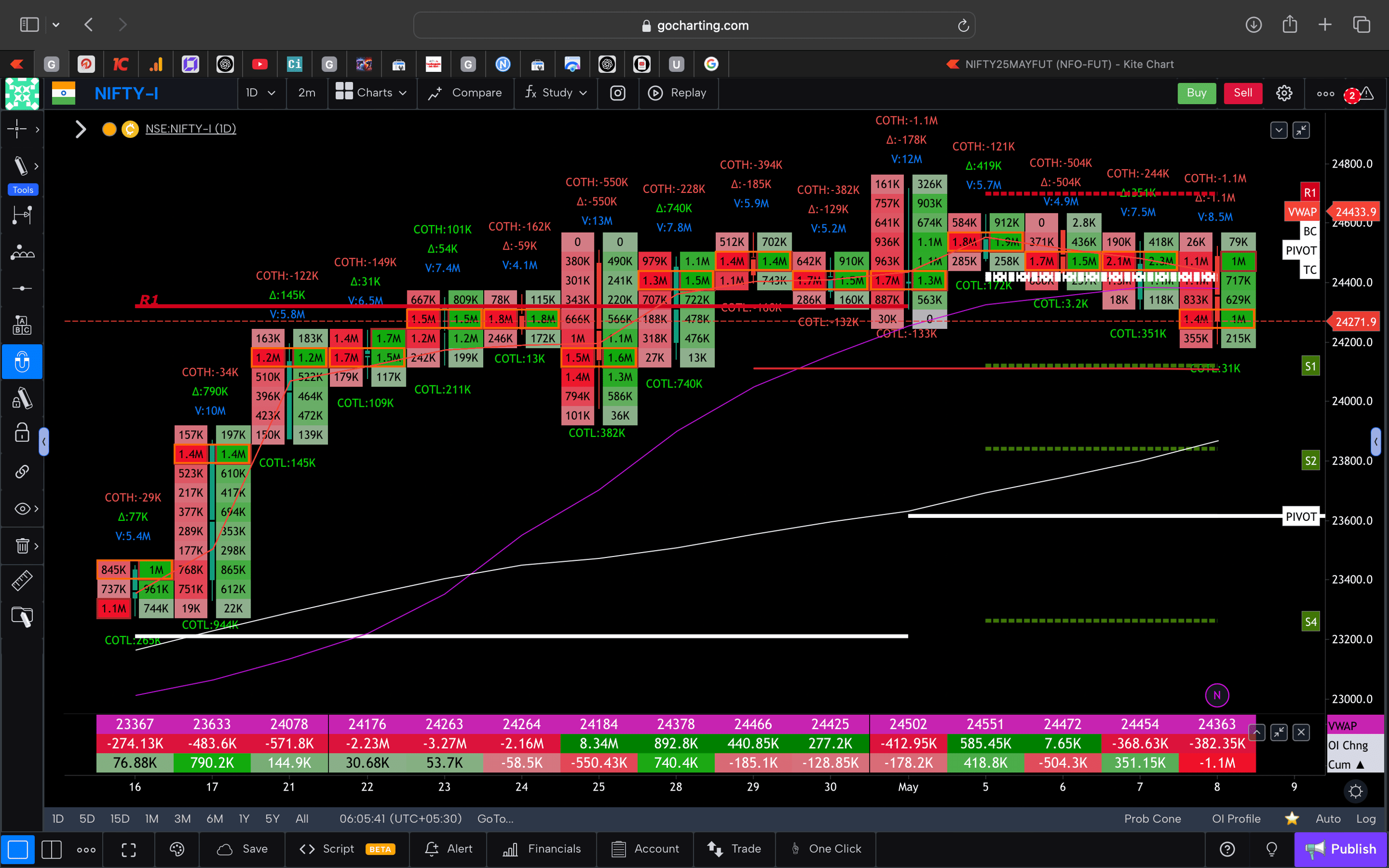Open the Charts layout dropdown
Image resolution: width=1389 pixels, height=868 pixels.
pyautogui.click(x=372, y=93)
